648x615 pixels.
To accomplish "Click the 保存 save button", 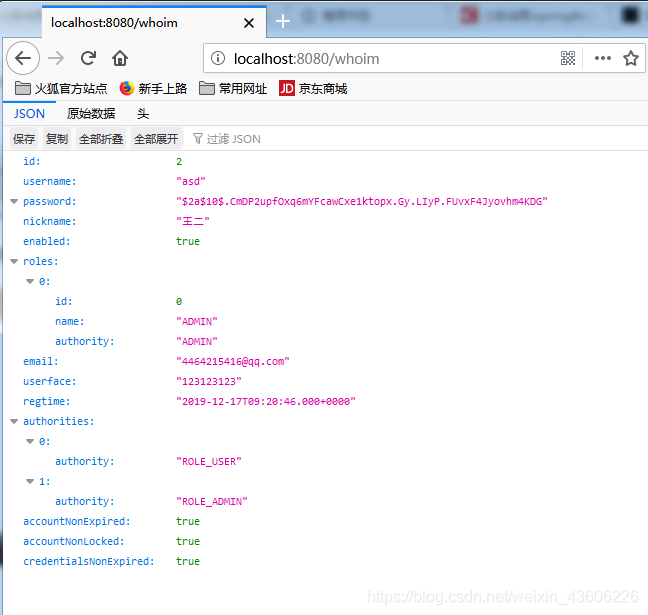I will coord(24,139).
